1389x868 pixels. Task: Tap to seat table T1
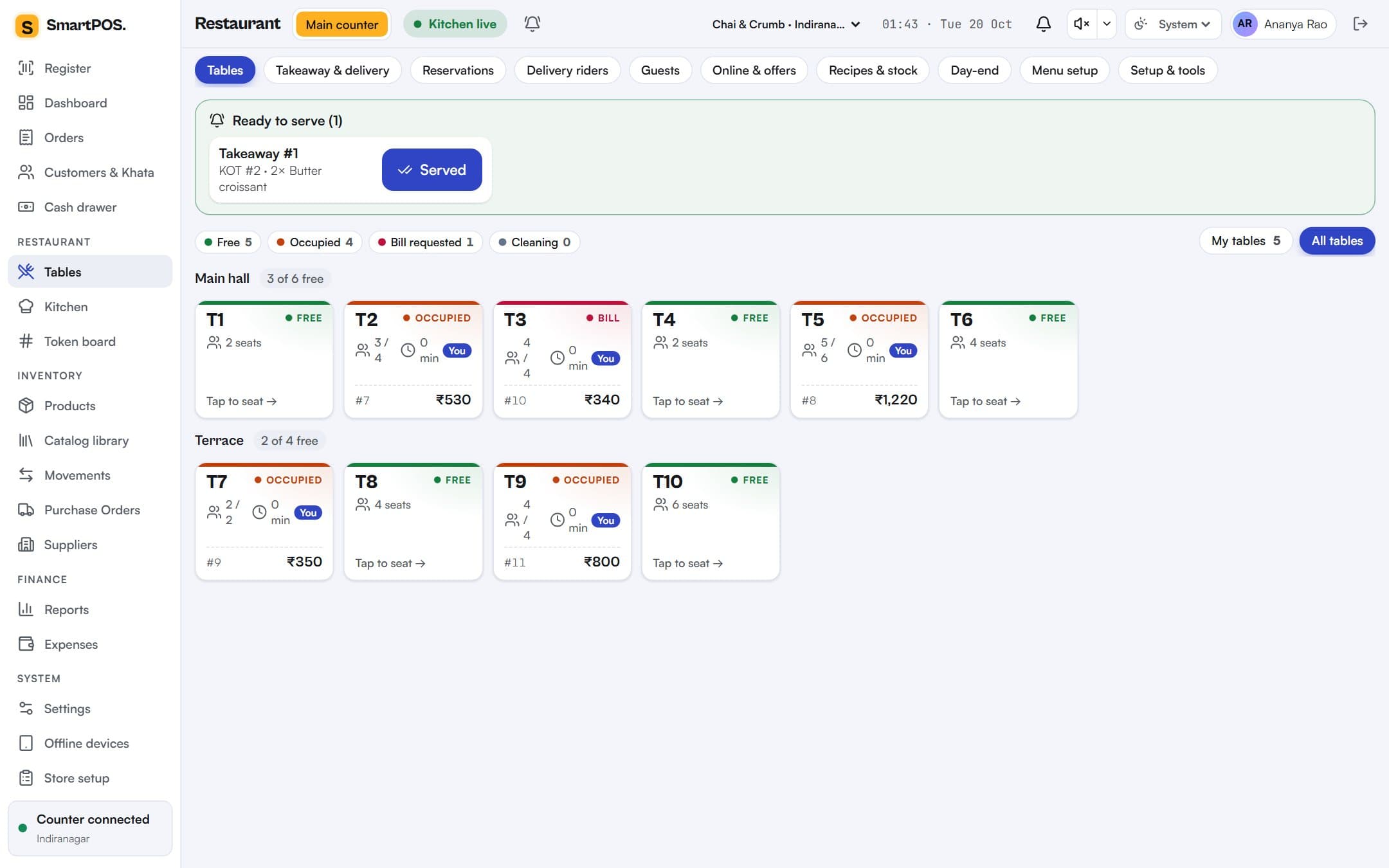pyautogui.click(x=264, y=360)
